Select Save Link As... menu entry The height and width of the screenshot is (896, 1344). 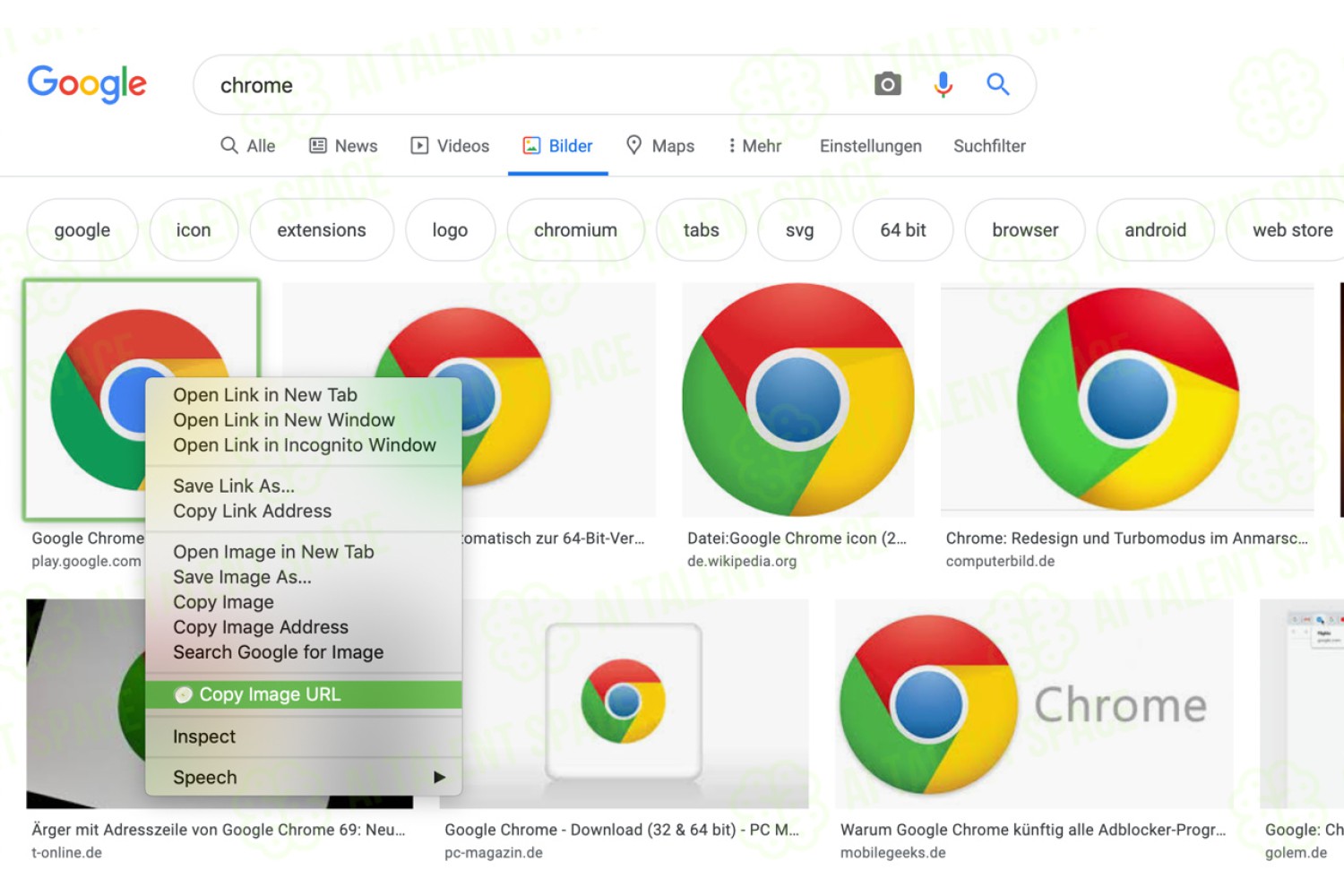[x=304, y=486]
